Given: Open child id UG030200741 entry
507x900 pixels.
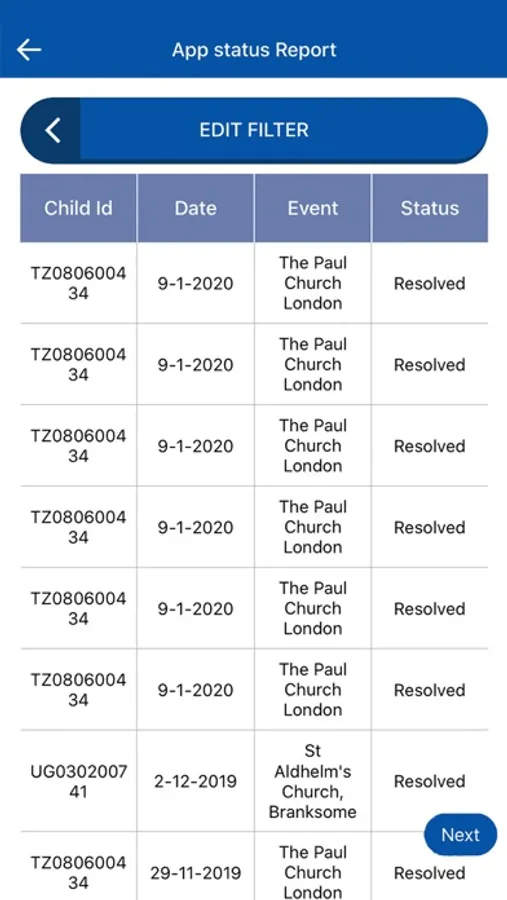Looking at the screenshot, I should click(x=79, y=781).
